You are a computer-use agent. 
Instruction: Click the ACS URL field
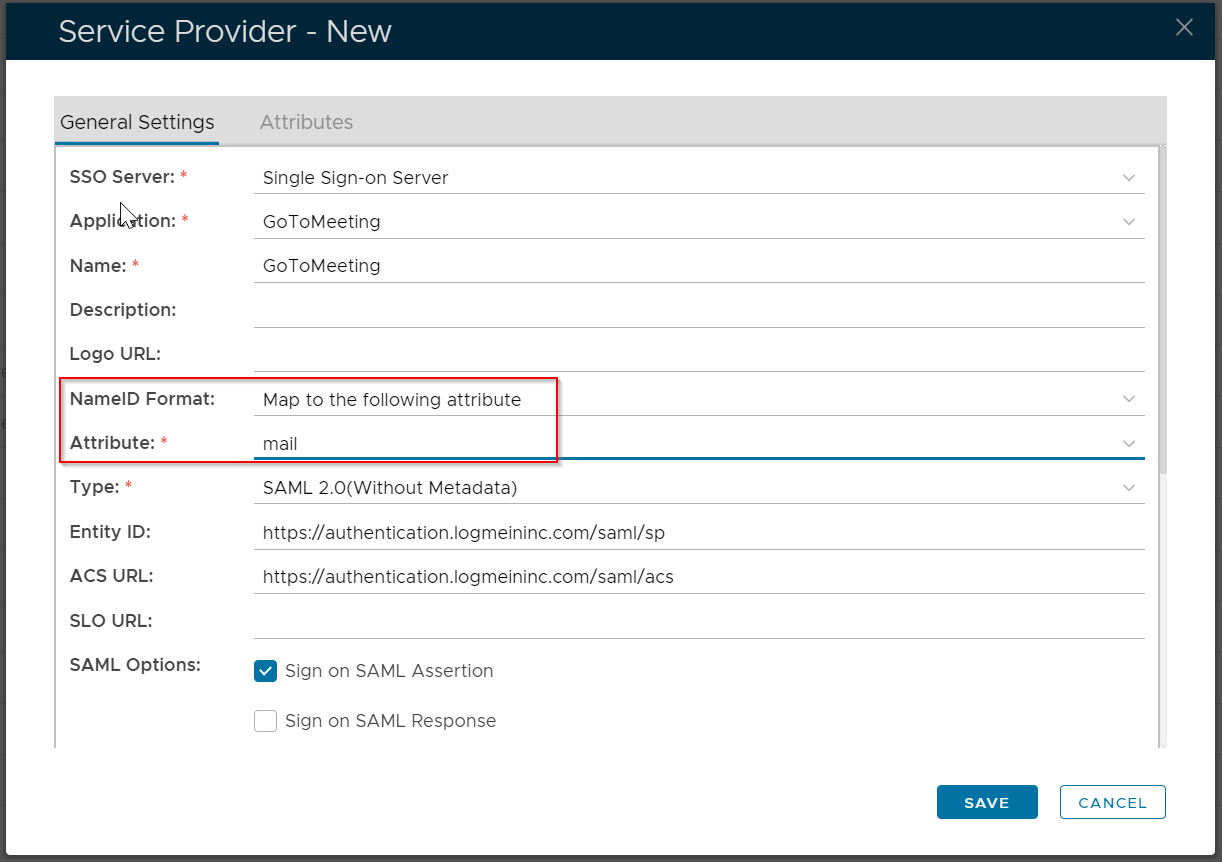(698, 577)
